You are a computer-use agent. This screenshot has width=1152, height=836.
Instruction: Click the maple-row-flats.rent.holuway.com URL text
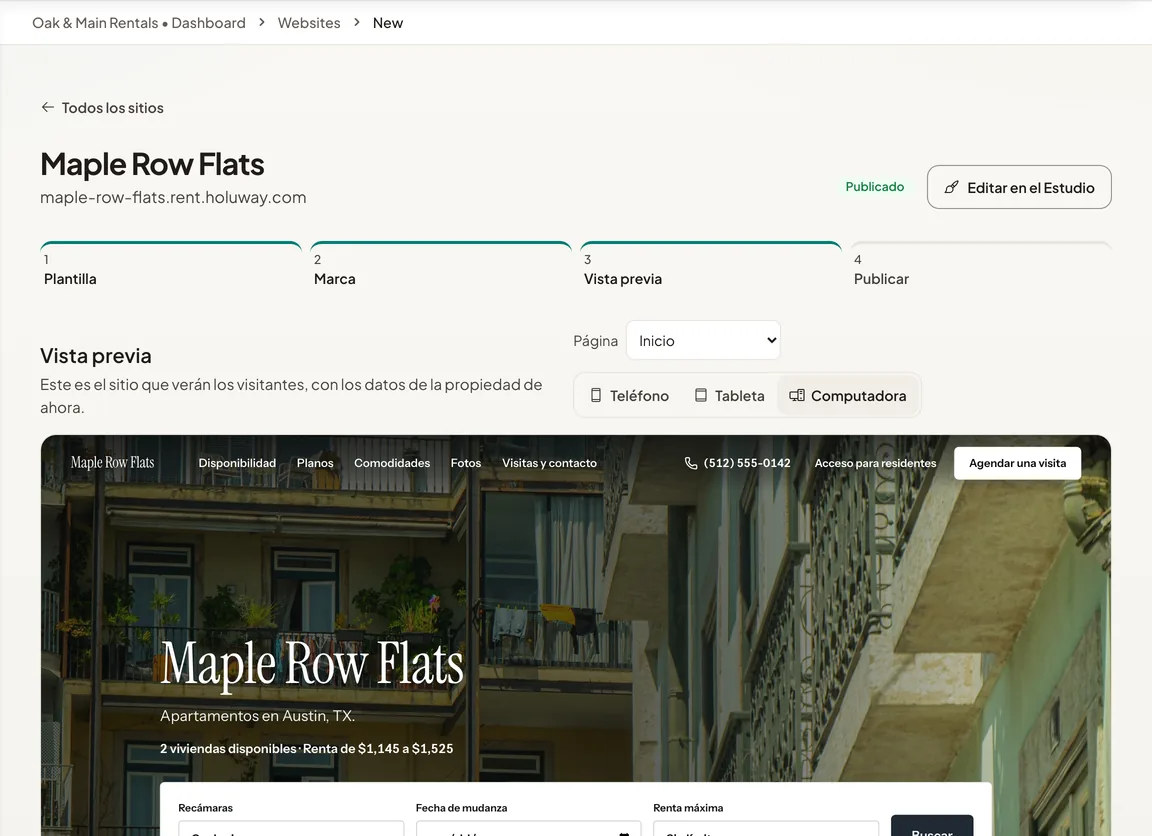(173, 198)
